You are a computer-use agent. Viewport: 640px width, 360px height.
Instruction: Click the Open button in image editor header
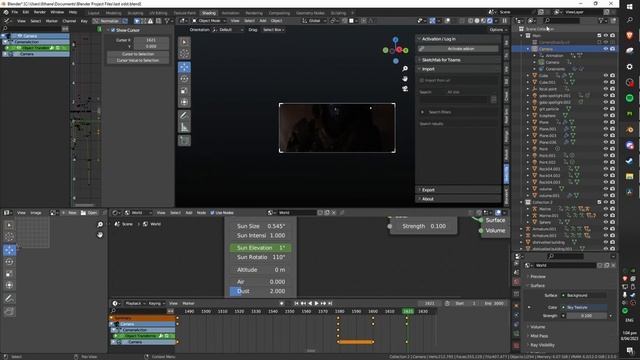tap(89, 213)
